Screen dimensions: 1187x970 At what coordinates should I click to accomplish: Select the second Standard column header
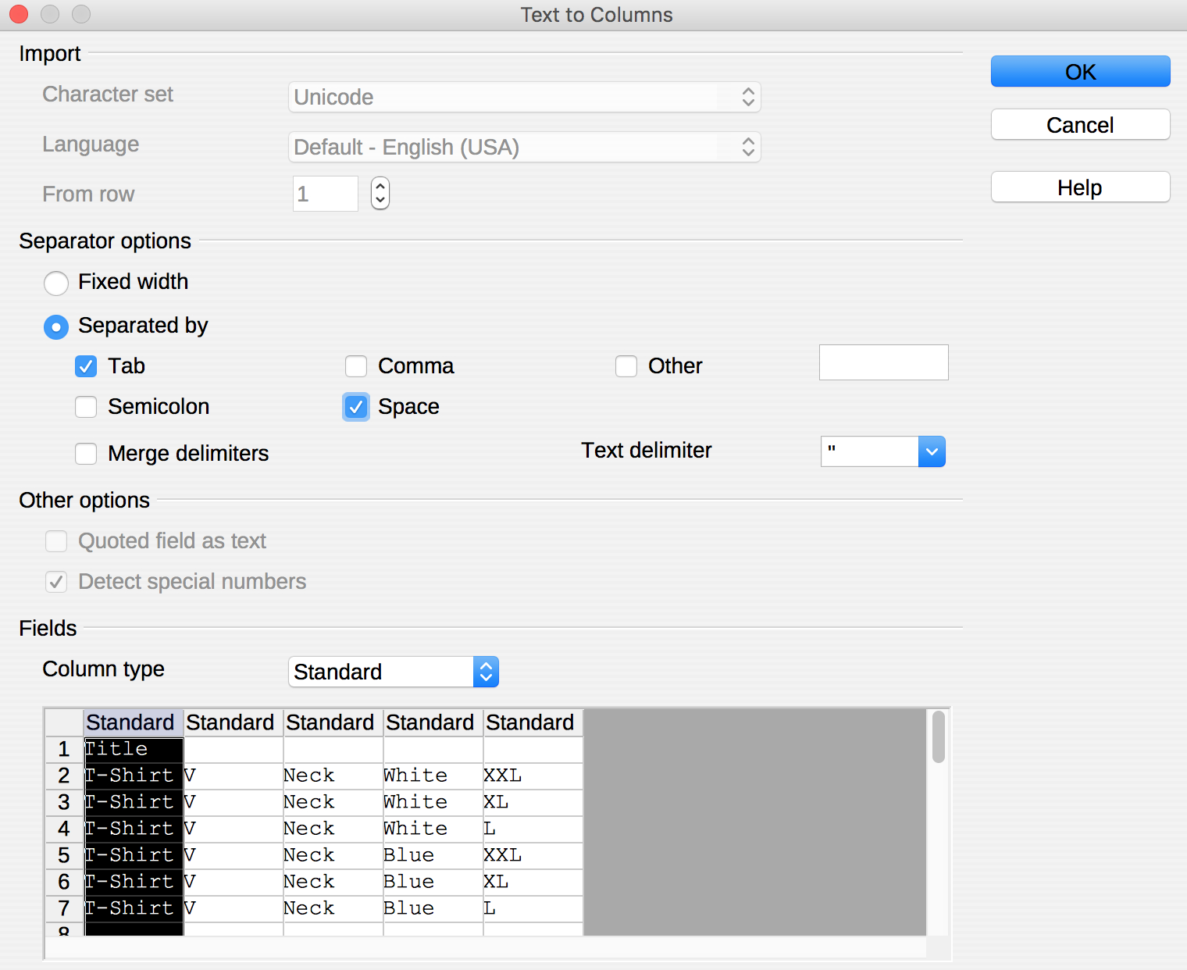pos(231,722)
